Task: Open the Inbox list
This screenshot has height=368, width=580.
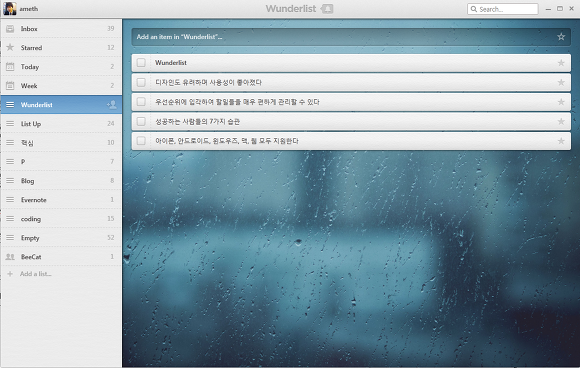Action: [61, 28]
